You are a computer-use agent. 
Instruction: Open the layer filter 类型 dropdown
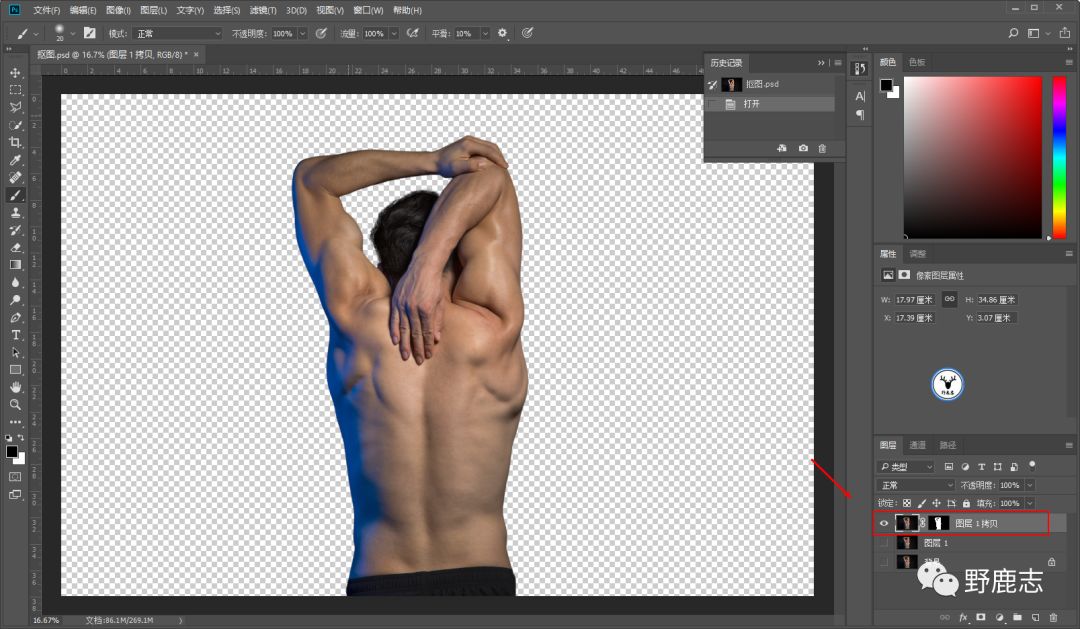coord(906,467)
